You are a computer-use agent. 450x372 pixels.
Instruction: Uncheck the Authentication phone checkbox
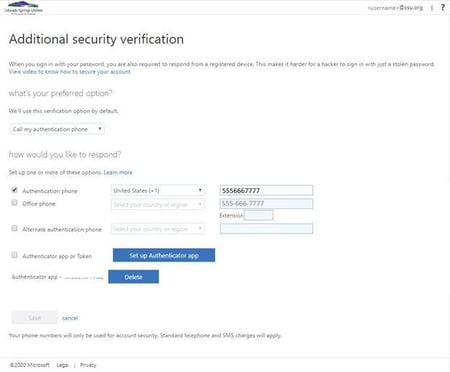click(x=14, y=190)
